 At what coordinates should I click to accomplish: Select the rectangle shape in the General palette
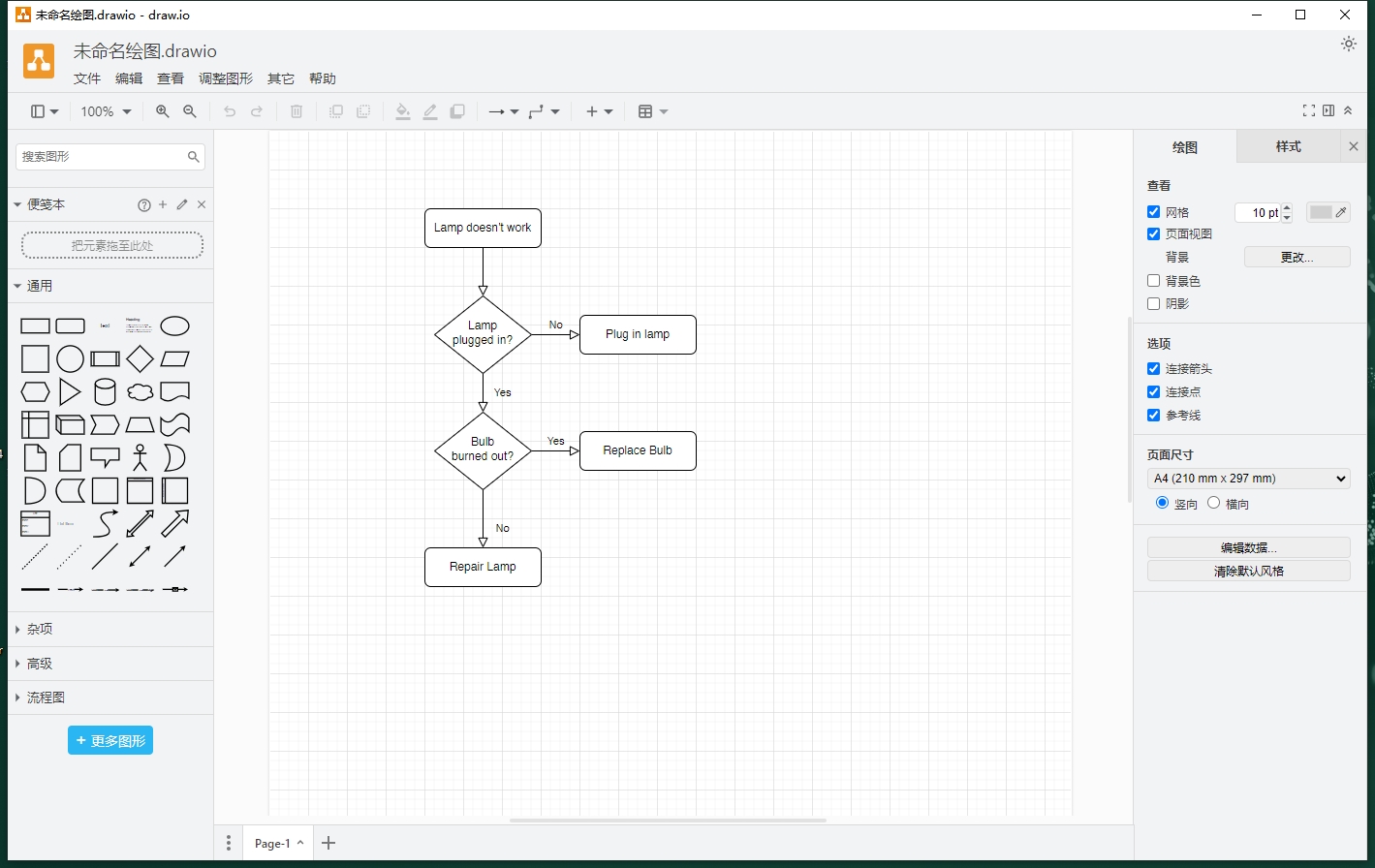coord(36,326)
